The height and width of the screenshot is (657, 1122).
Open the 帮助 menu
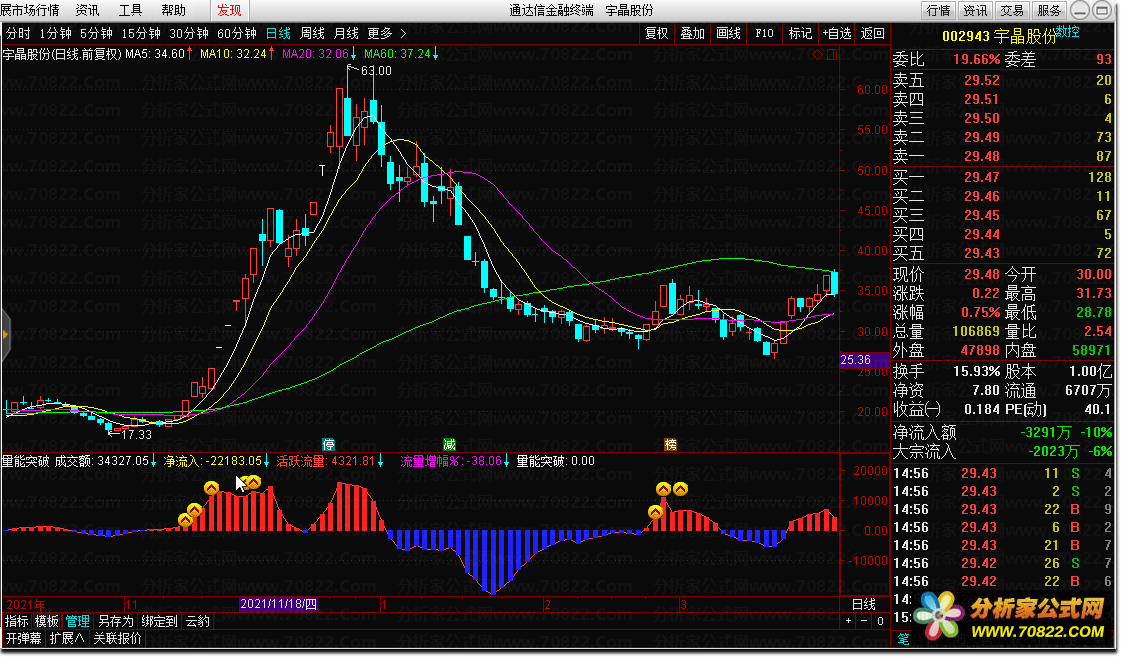point(173,10)
